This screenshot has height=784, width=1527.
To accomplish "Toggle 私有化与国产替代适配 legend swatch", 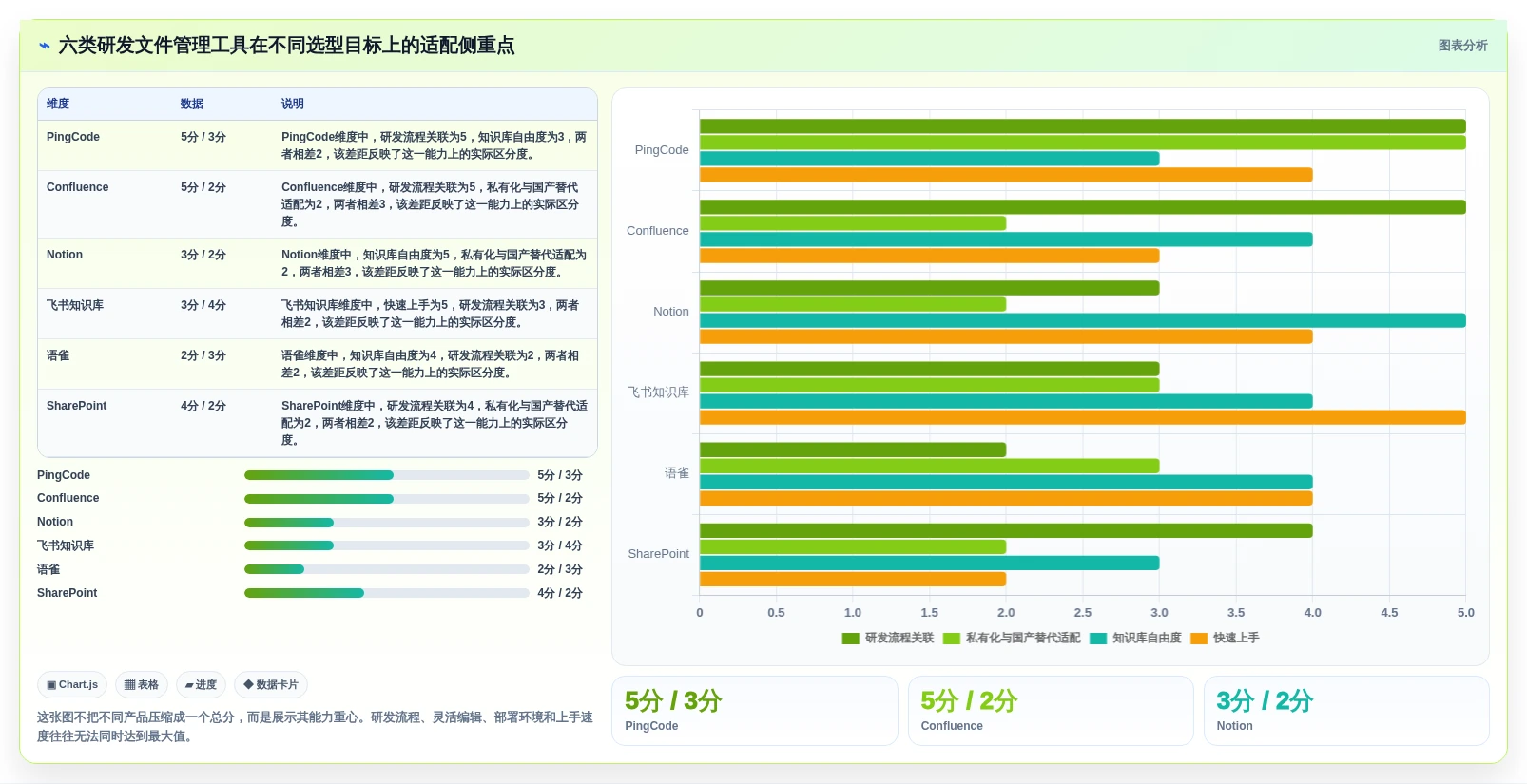I will pos(951,639).
